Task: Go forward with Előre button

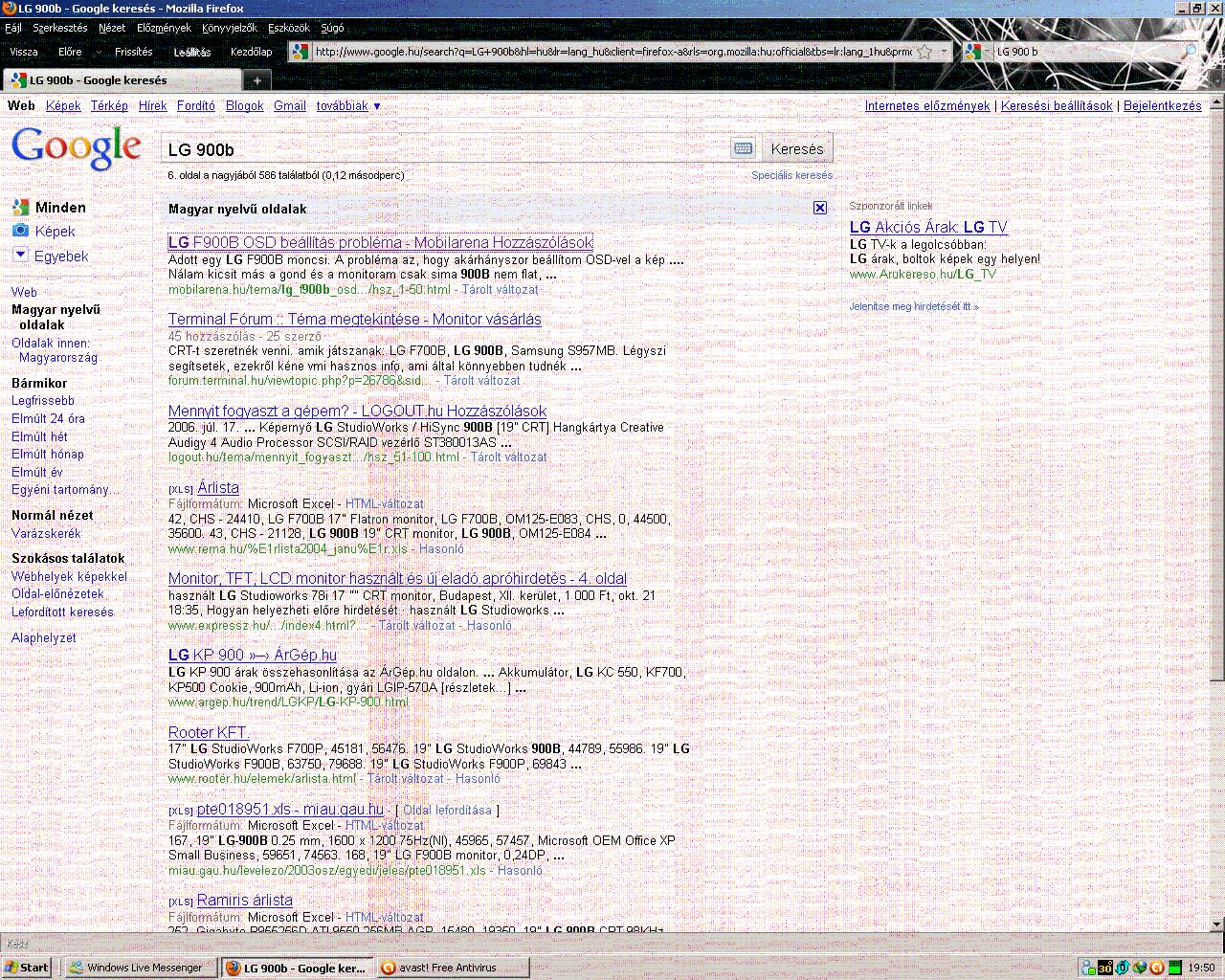Action: tap(71, 52)
